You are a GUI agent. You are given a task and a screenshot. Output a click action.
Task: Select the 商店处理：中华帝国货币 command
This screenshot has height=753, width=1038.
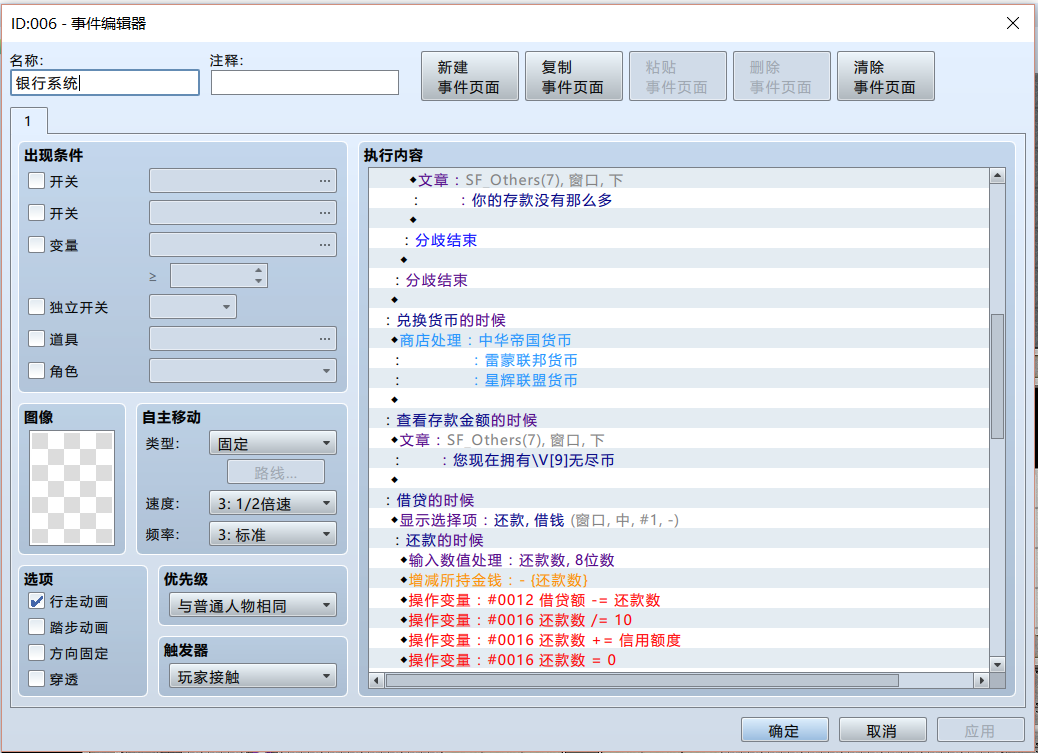pos(679,340)
